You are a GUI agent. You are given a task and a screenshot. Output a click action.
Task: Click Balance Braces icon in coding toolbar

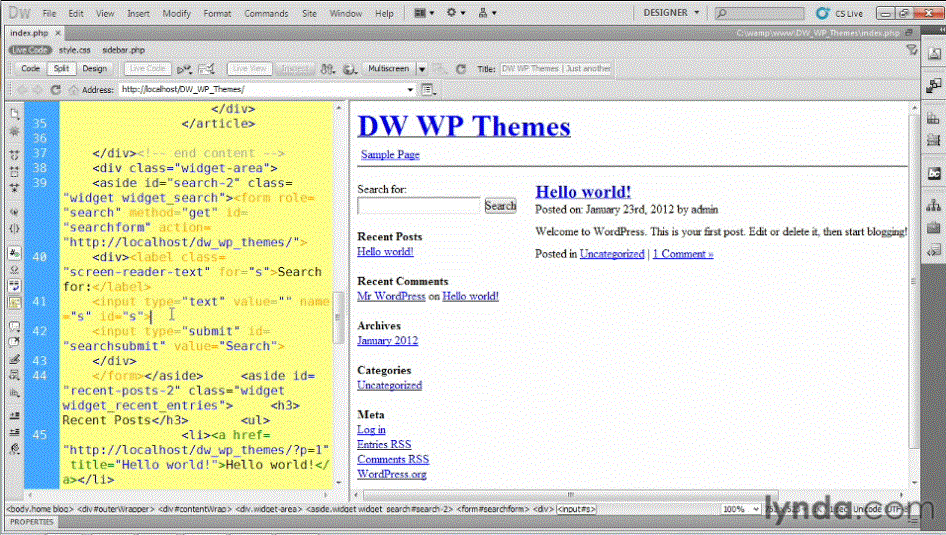[x=14, y=229]
